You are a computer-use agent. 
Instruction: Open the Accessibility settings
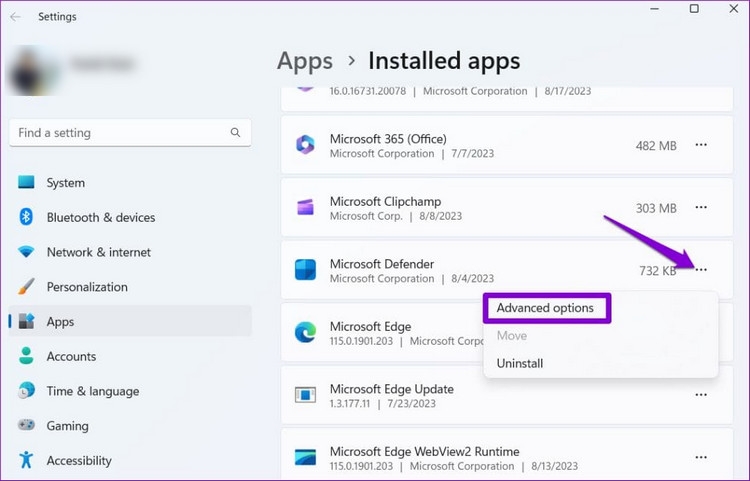pos(130,460)
